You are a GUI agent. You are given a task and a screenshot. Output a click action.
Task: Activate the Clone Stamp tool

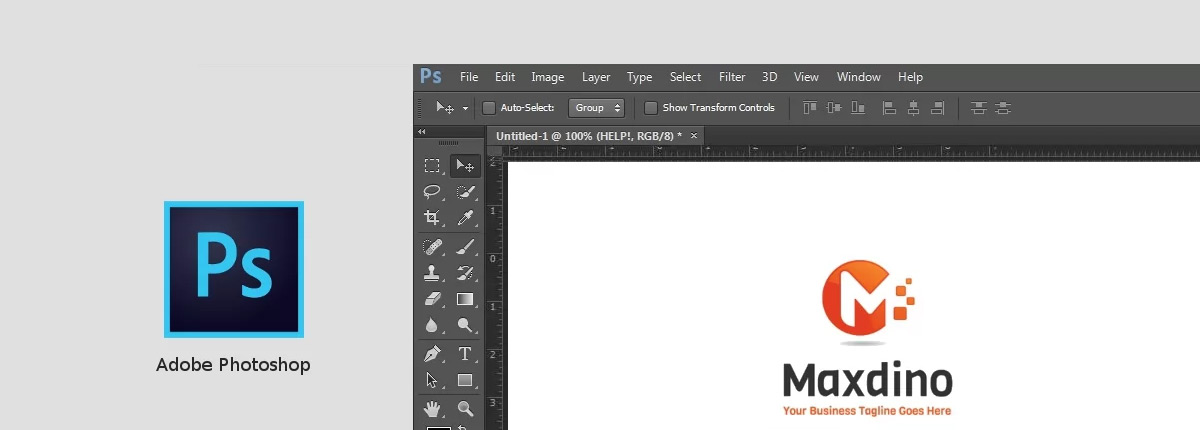pos(432,272)
